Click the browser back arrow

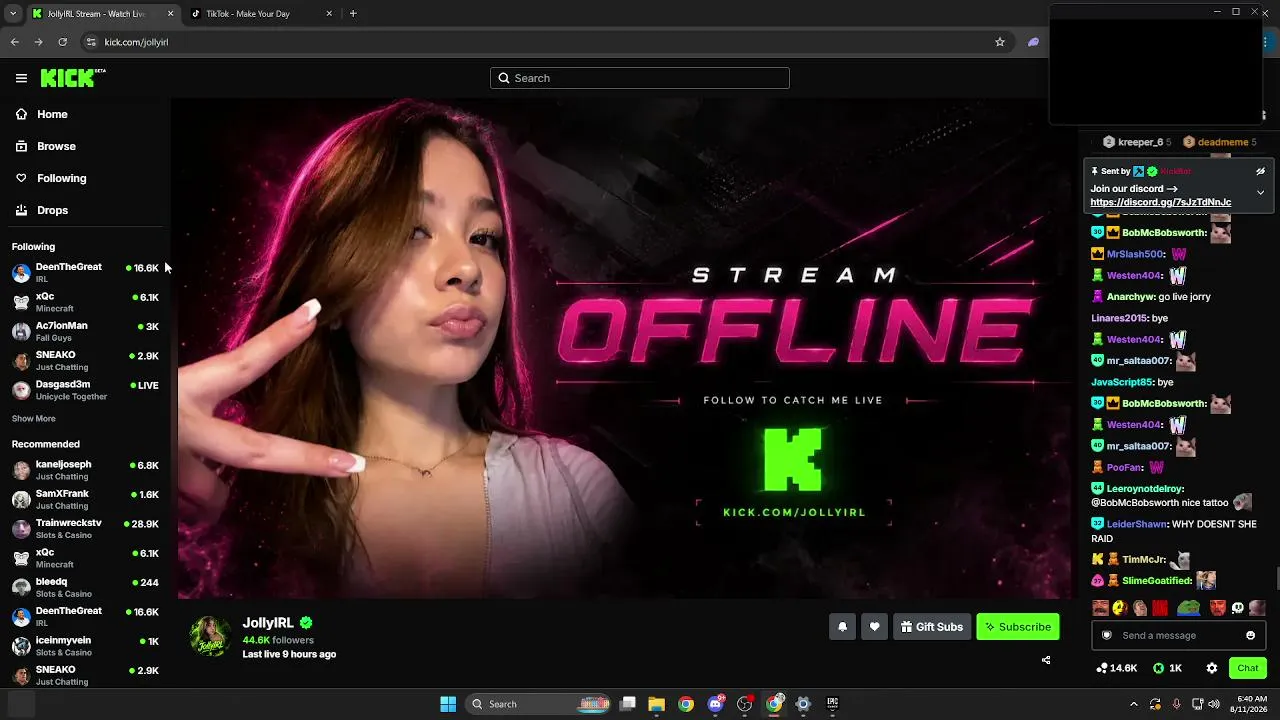pos(15,42)
